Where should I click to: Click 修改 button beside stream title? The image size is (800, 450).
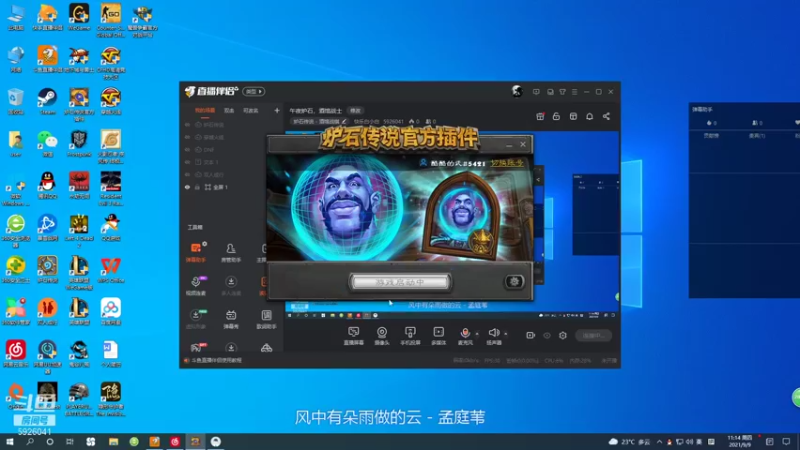coord(355,110)
